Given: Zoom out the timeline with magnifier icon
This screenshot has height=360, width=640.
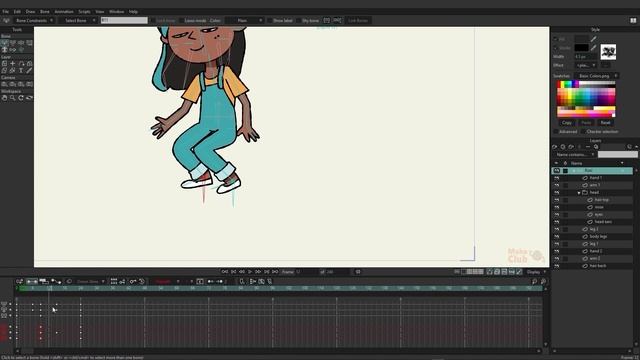Looking at the screenshot, I should click(x=534, y=282).
